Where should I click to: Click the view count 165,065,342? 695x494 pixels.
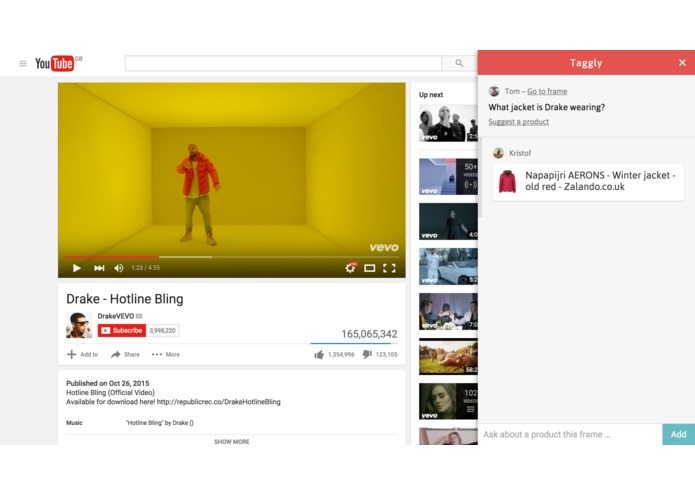369,334
